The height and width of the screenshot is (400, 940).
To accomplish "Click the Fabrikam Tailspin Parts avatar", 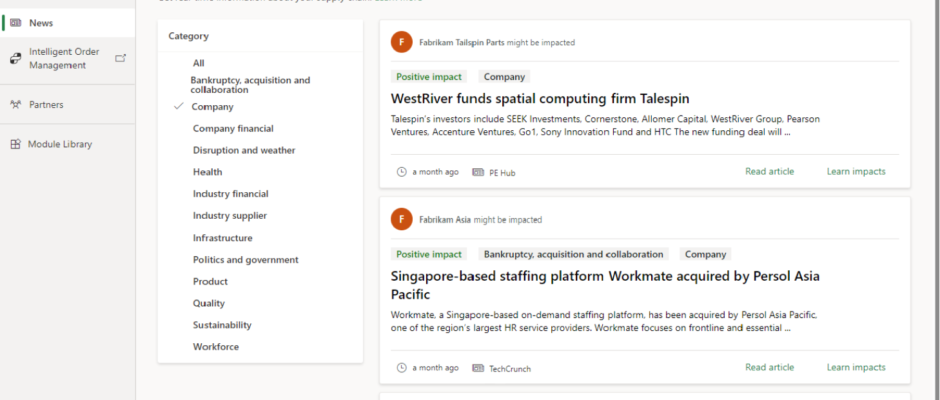I will point(402,42).
